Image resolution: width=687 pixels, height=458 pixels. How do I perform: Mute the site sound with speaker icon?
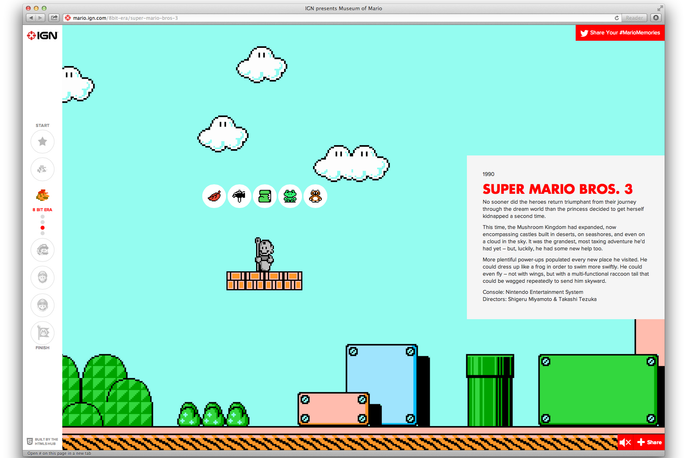(624, 442)
